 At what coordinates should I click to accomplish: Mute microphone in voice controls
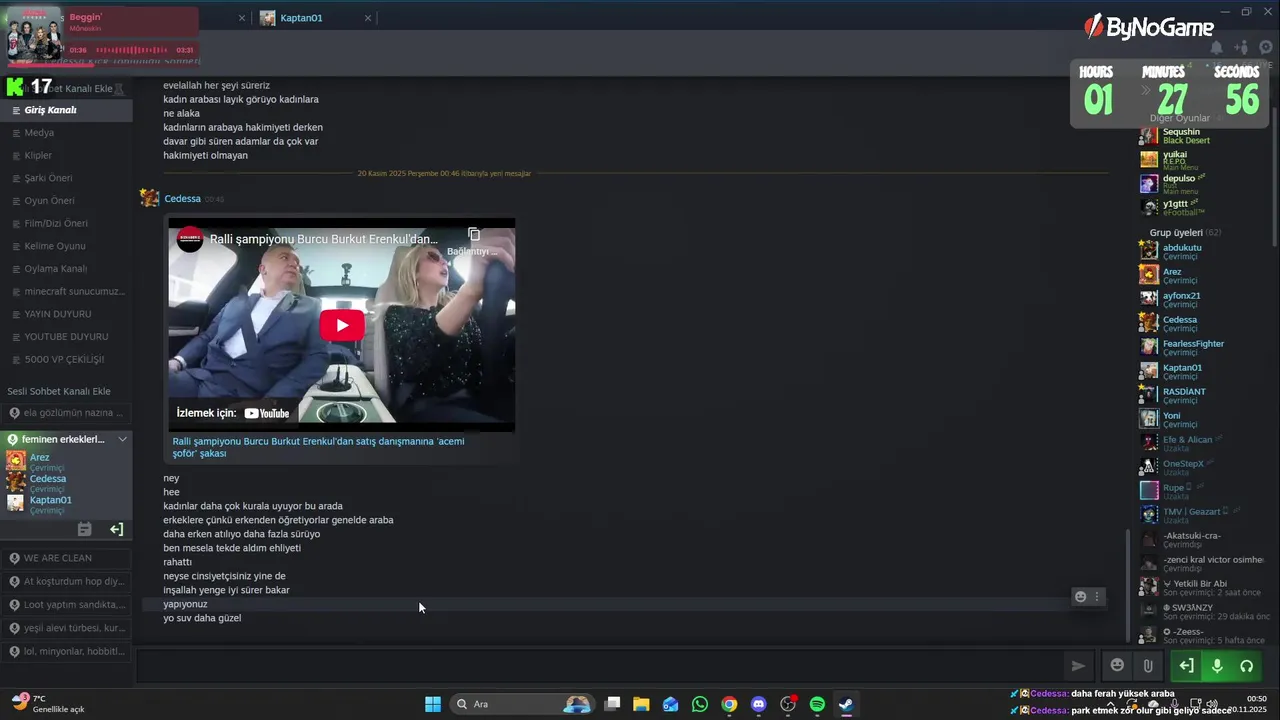pyautogui.click(x=1217, y=665)
